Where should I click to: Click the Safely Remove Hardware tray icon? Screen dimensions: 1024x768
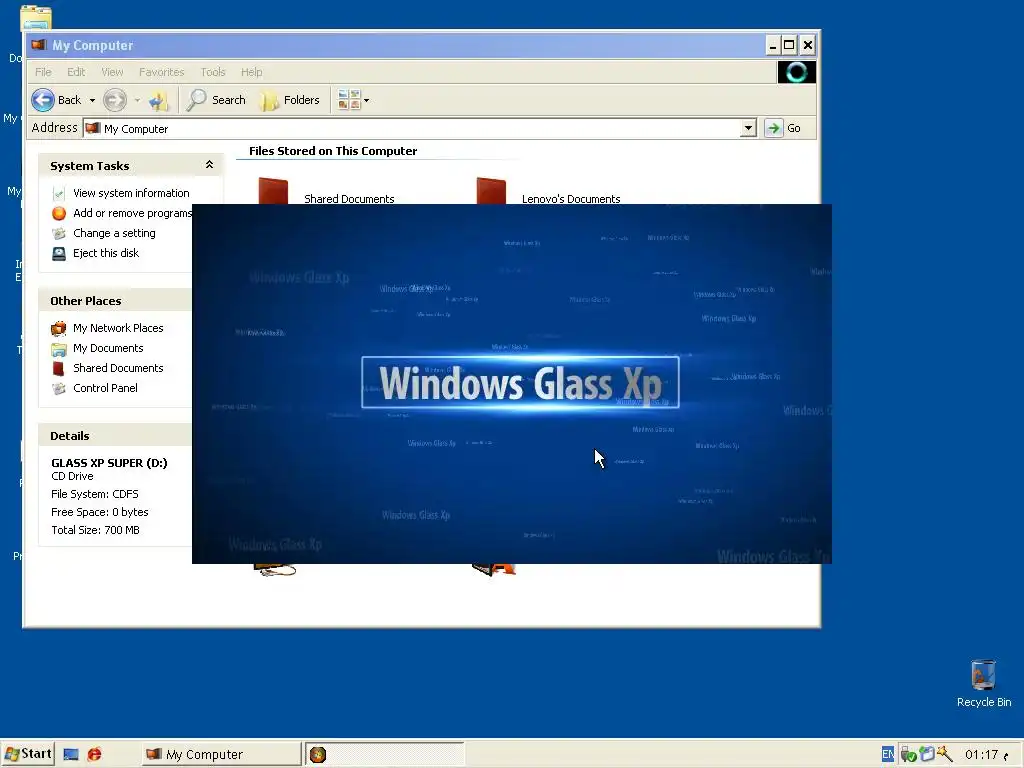coord(908,755)
